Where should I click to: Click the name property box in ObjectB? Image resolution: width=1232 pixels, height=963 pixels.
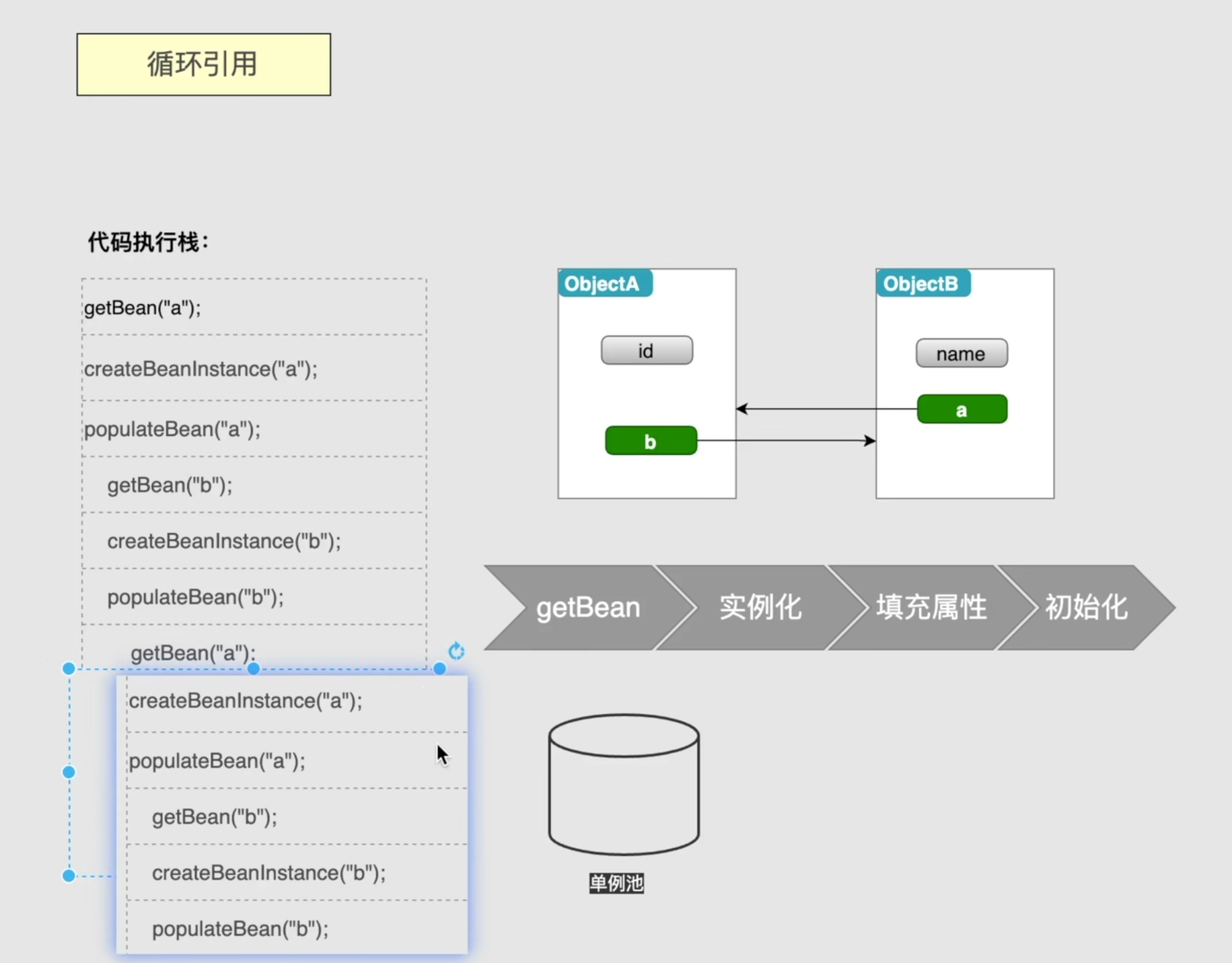coord(962,353)
